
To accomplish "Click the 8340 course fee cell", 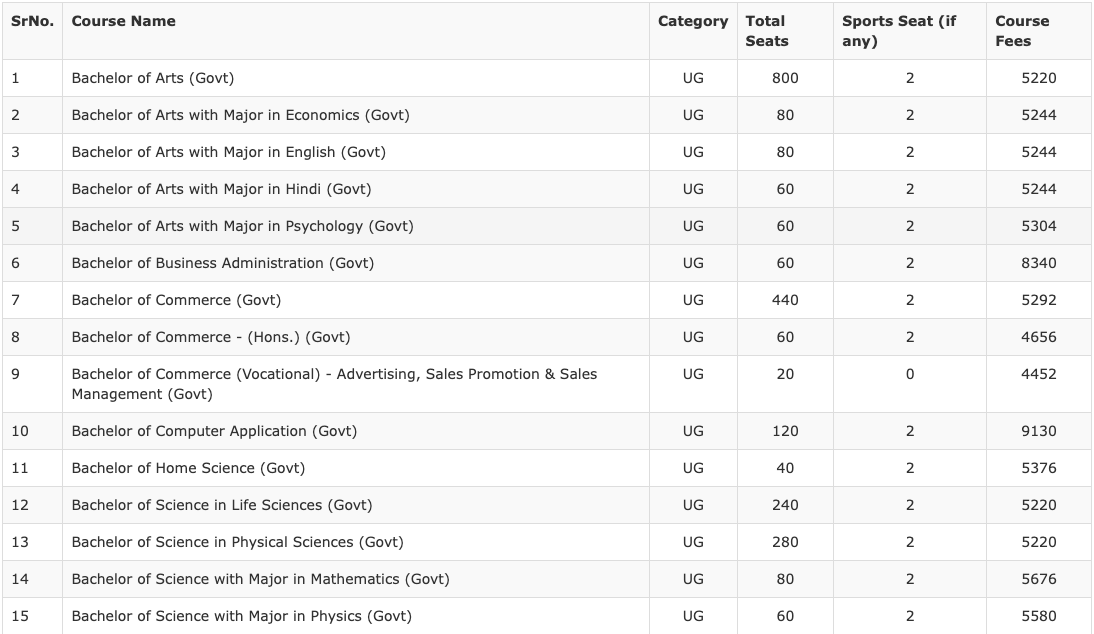I will 1038,263.
